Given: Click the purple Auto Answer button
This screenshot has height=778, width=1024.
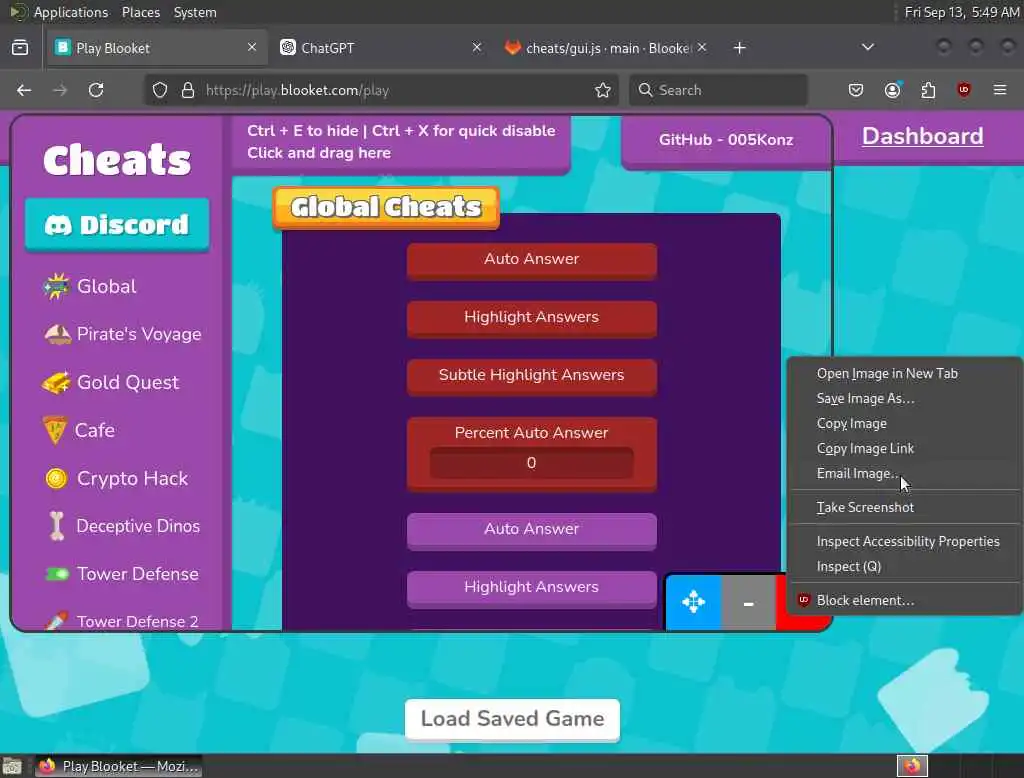Looking at the screenshot, I should point(532,530).
